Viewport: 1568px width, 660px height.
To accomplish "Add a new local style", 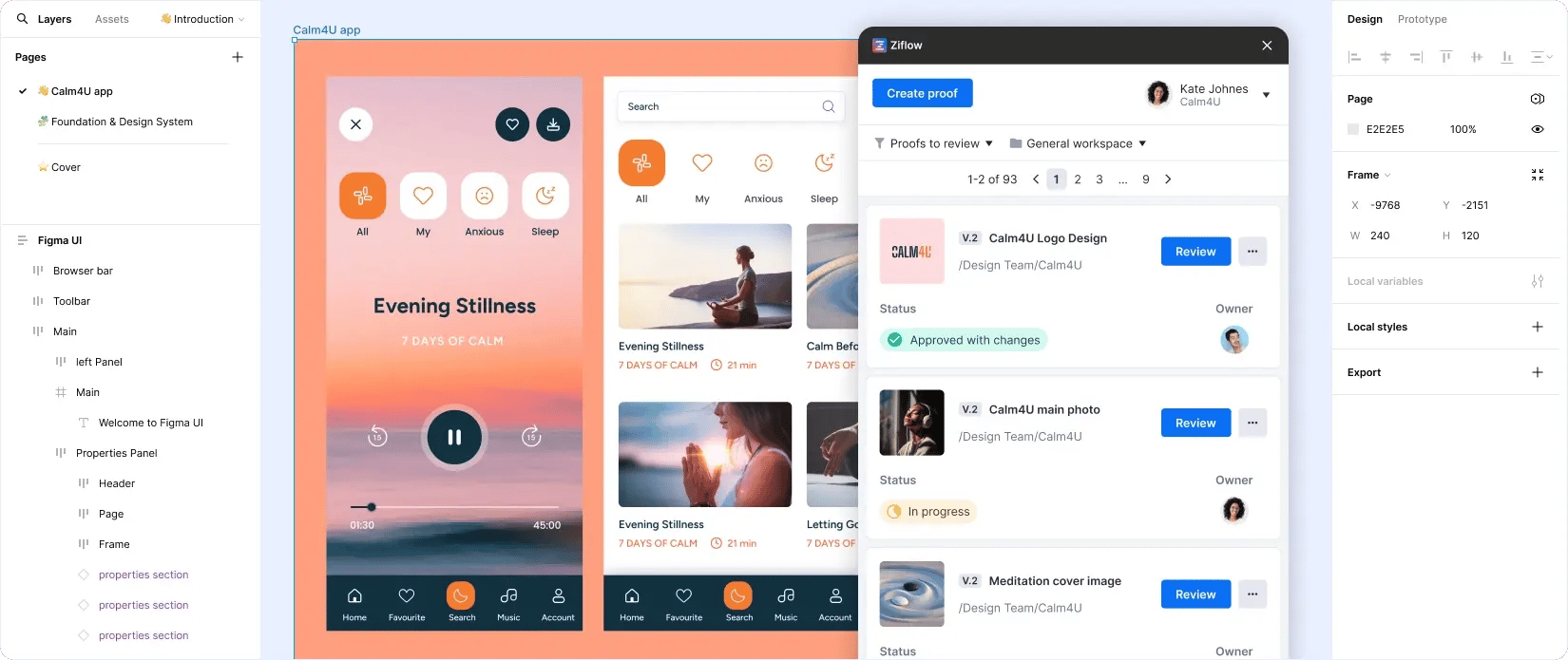I will pyautogui.click(x=1538, y=327).
